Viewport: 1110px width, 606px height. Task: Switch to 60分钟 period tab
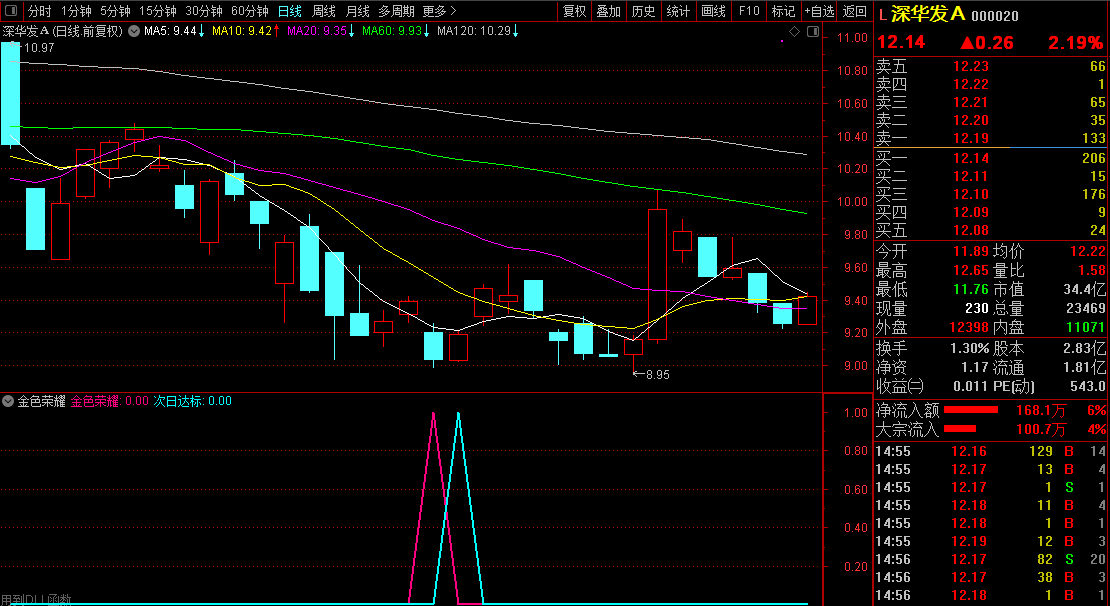[x=249, y=11]
